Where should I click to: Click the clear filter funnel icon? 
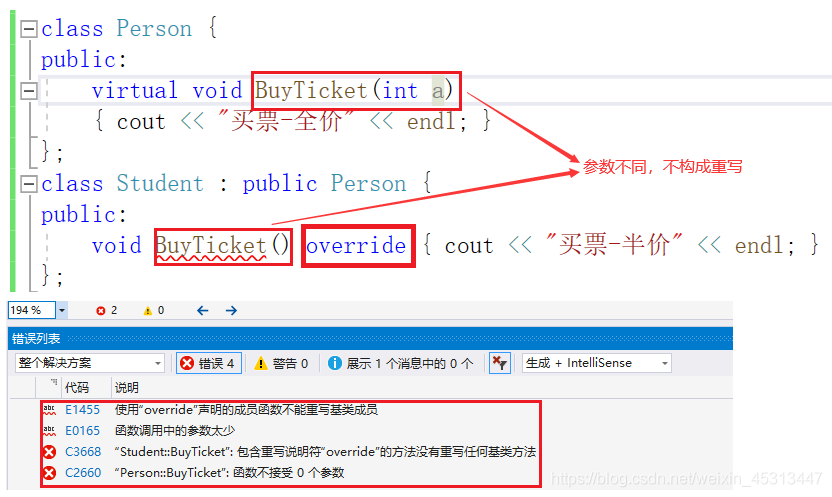500,363
